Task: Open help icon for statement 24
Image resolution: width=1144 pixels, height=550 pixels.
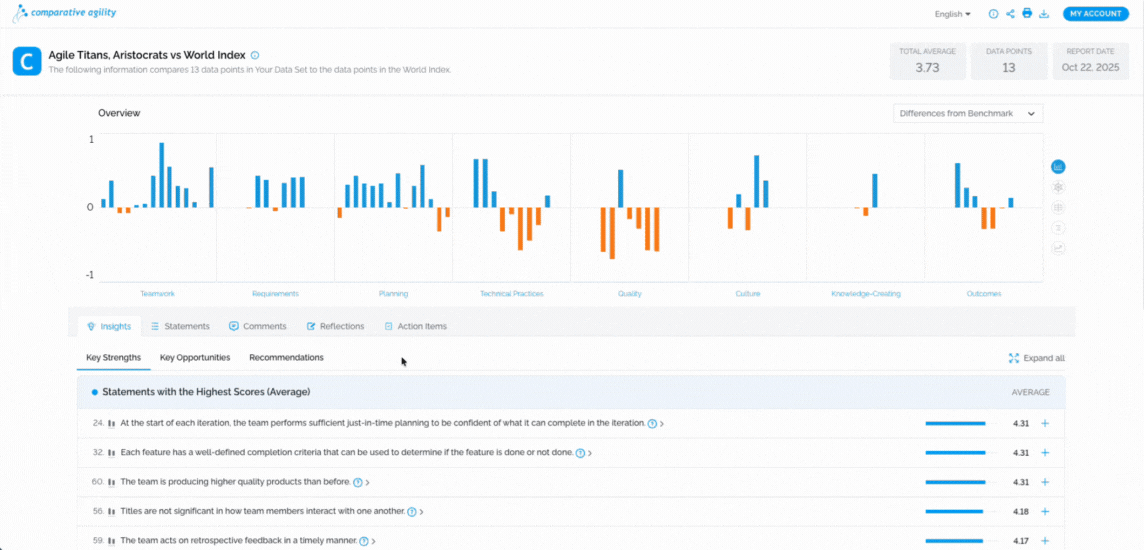Action: 652,424
